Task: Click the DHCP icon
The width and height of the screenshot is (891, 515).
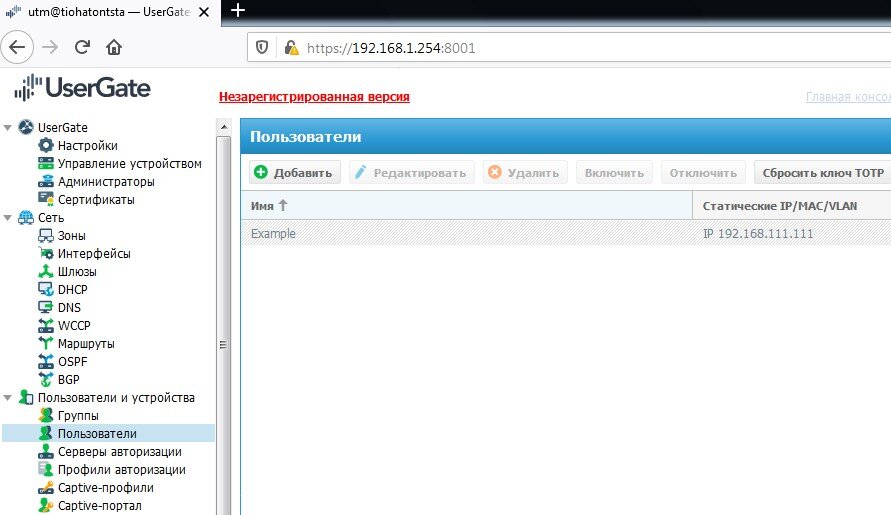Action: tap(45, 290)
